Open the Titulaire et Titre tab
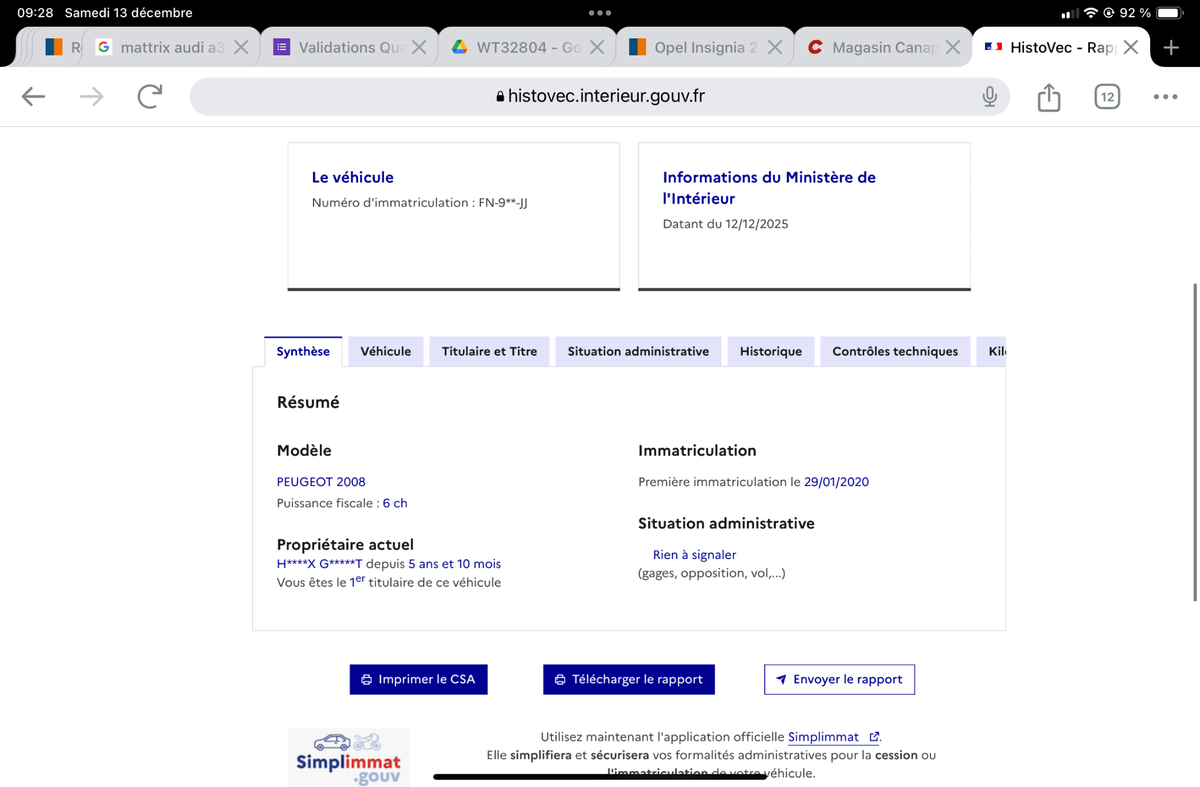 tap(489, 351)
